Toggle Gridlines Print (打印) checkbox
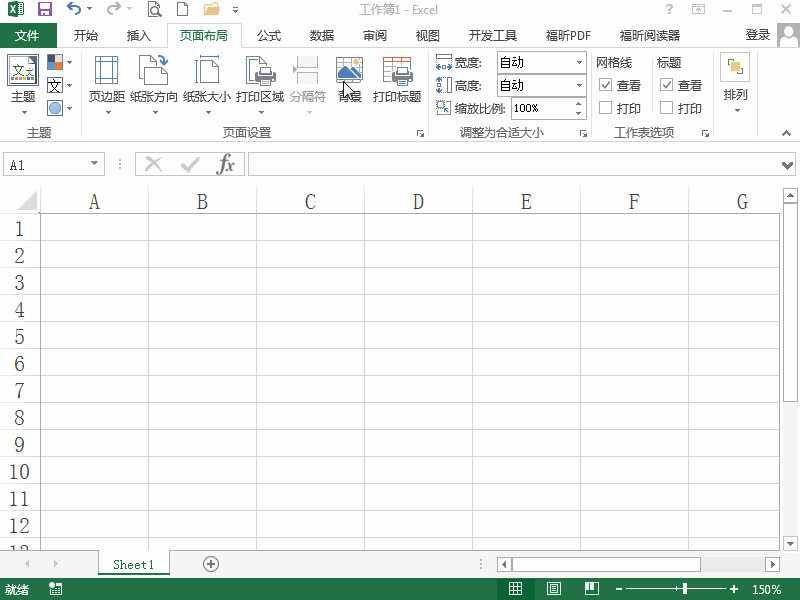Image resolution: width=800 pixels, height=600 pixels. pyautogui.click(x=605, y=108)
